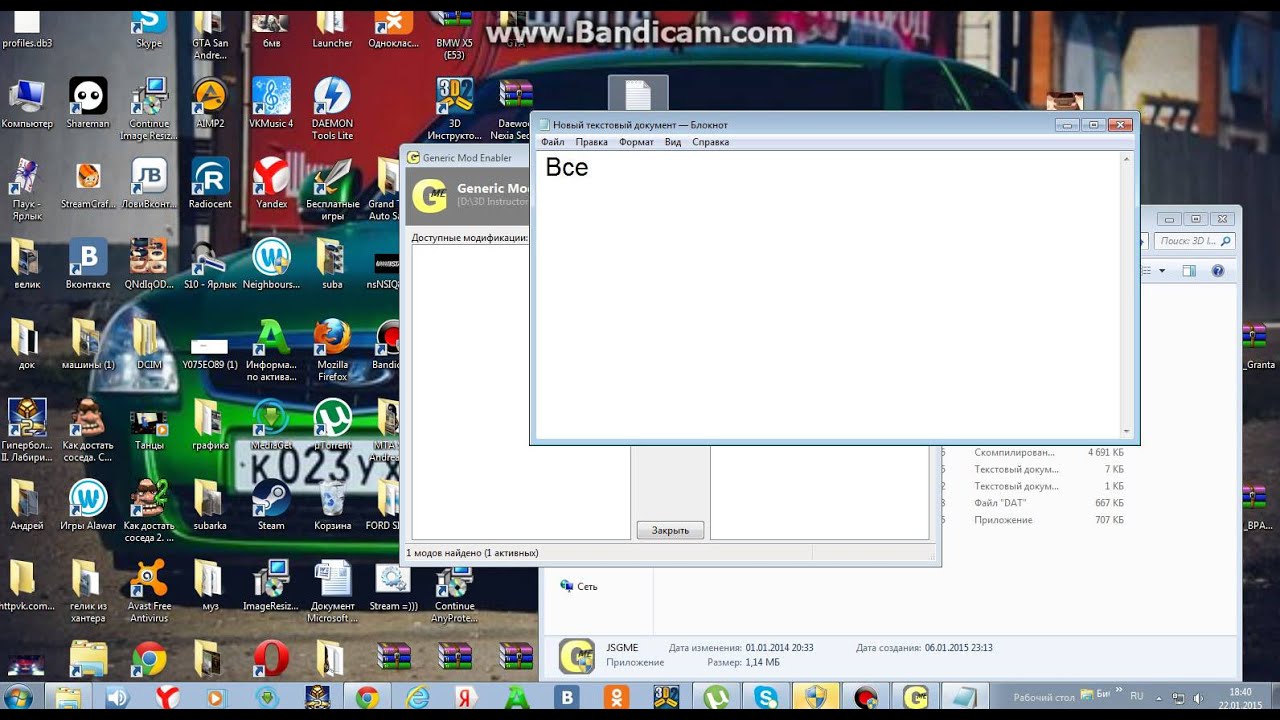Open Chrome from the taskbar

pos(367,698)
